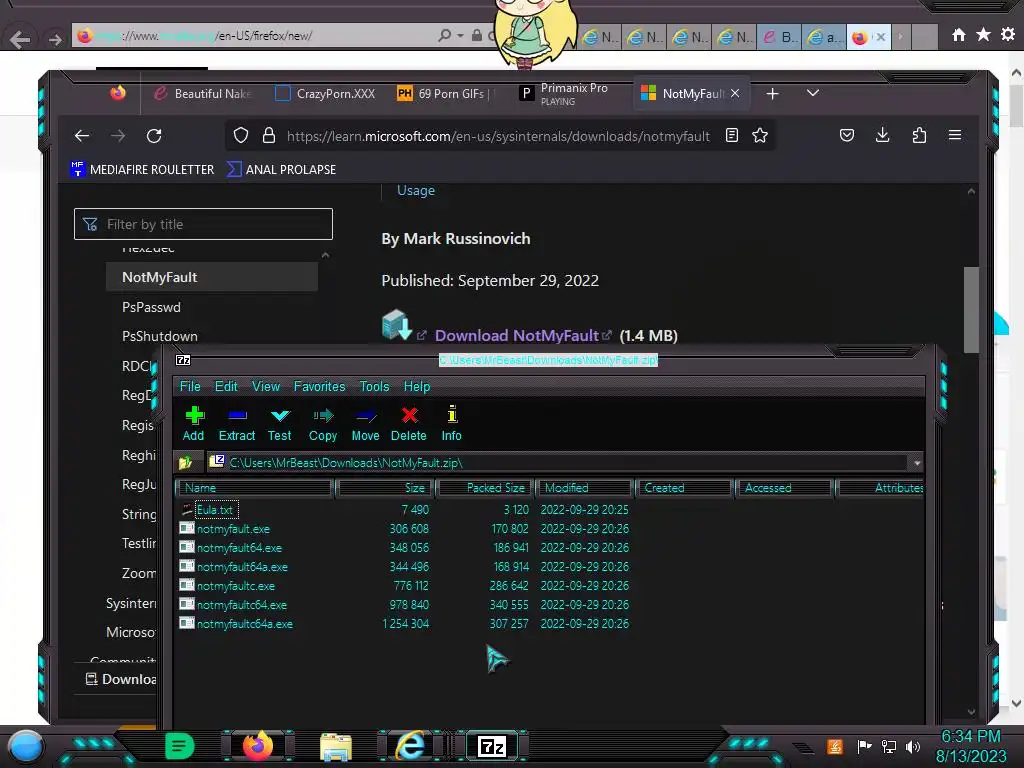This screenshot has width=1024, height=768.
Task: List all Firefox tabs with the chevron
Action: (812, 93)
